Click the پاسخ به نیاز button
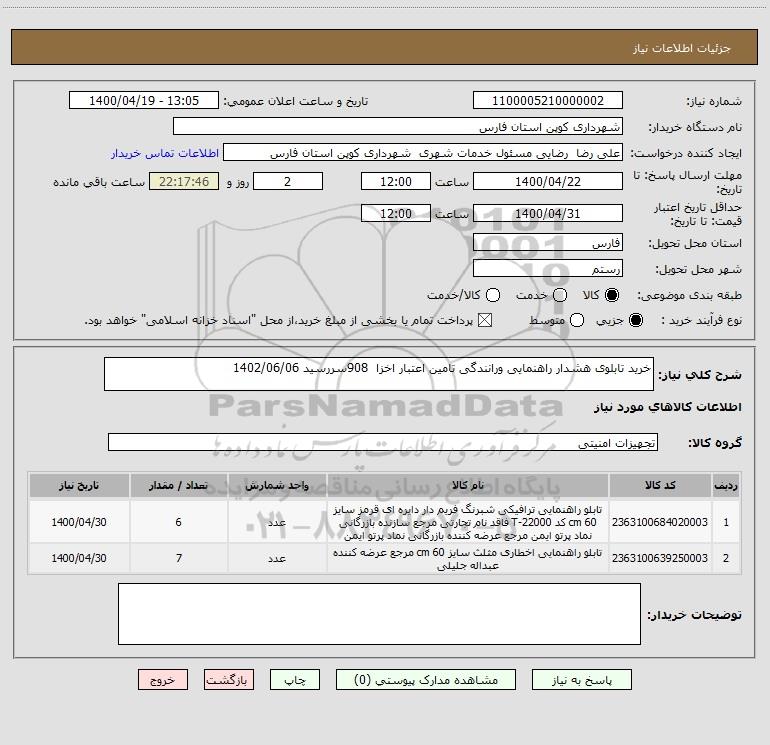 (x=581, y=680)
